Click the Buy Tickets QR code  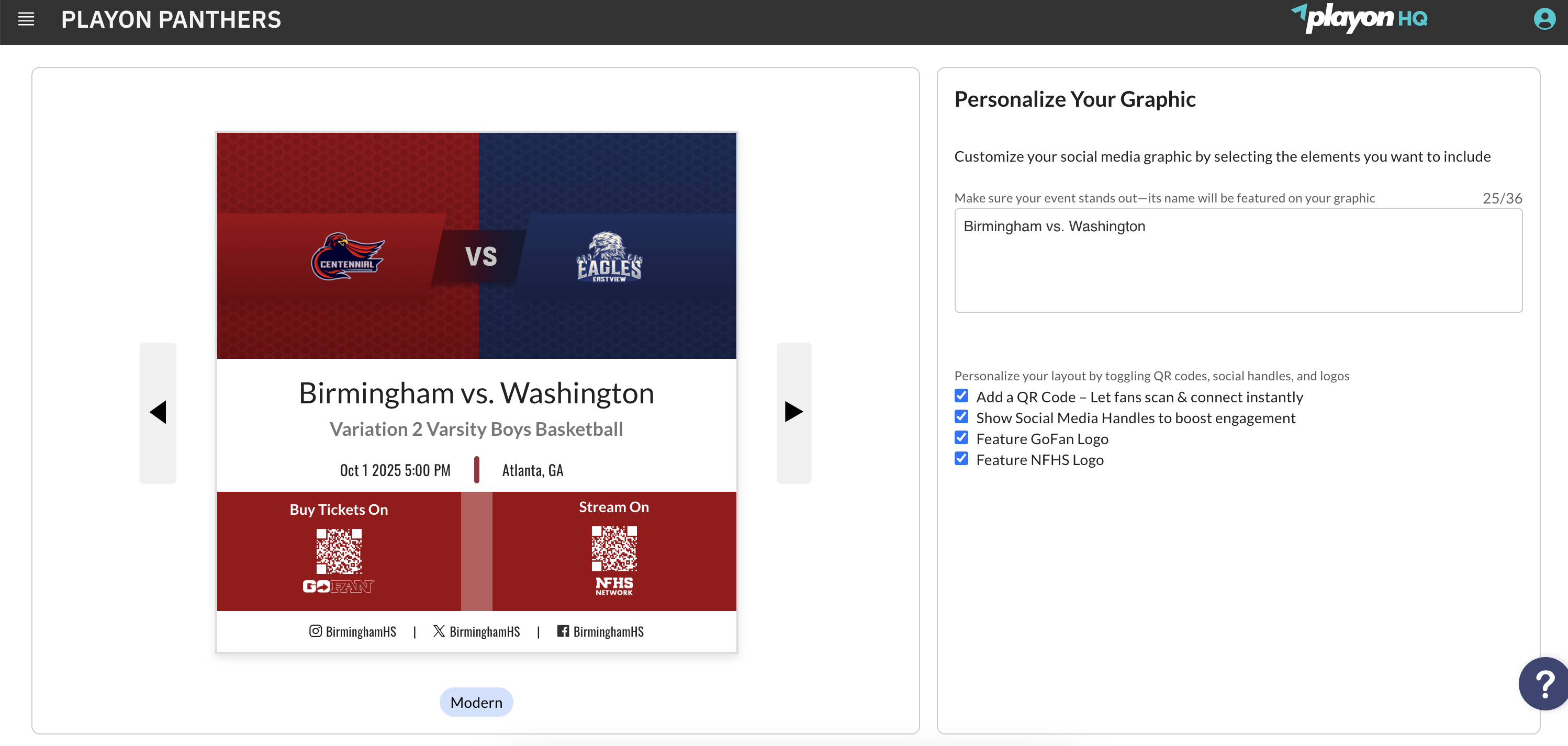click(x=339, y=551)
